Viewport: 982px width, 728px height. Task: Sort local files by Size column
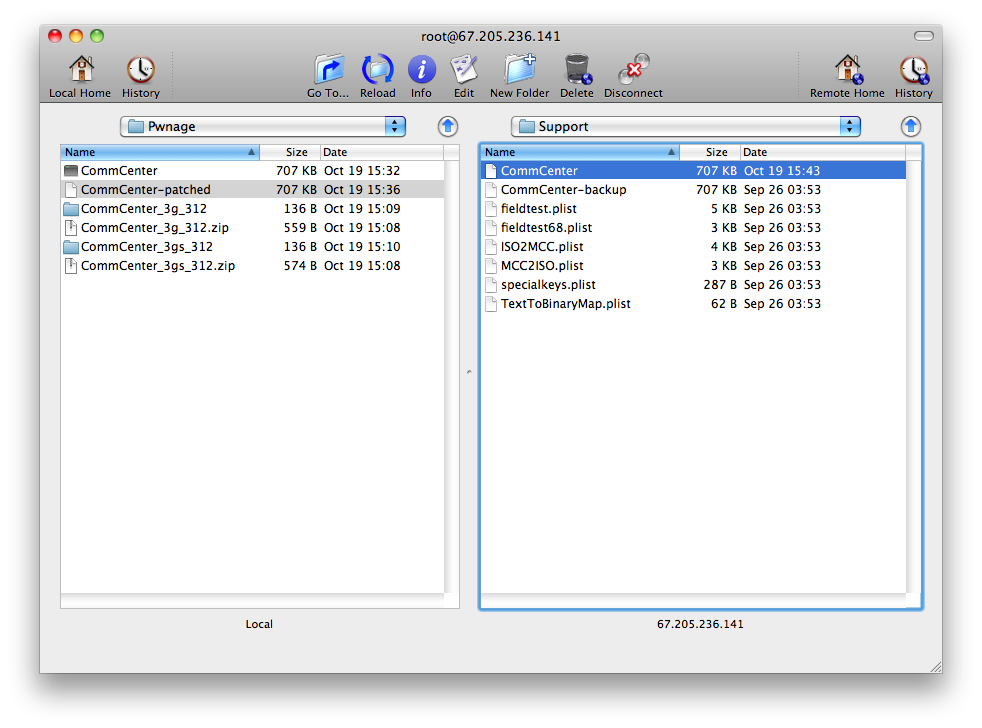coord(290,152)
